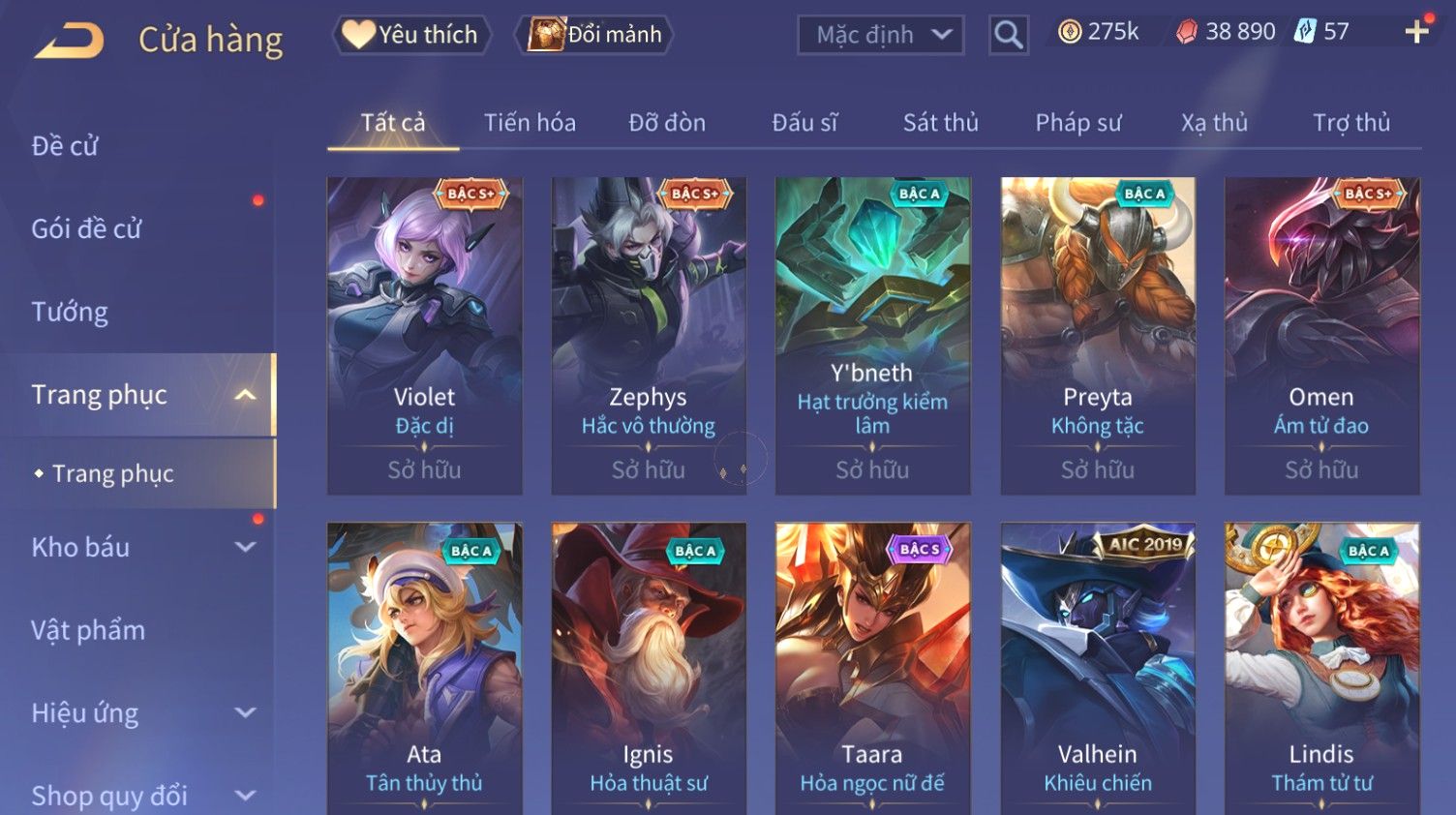This screenshot has height=815, width=1456.
Task: Open the search magnifier icon
Action: coord(1008,35)
